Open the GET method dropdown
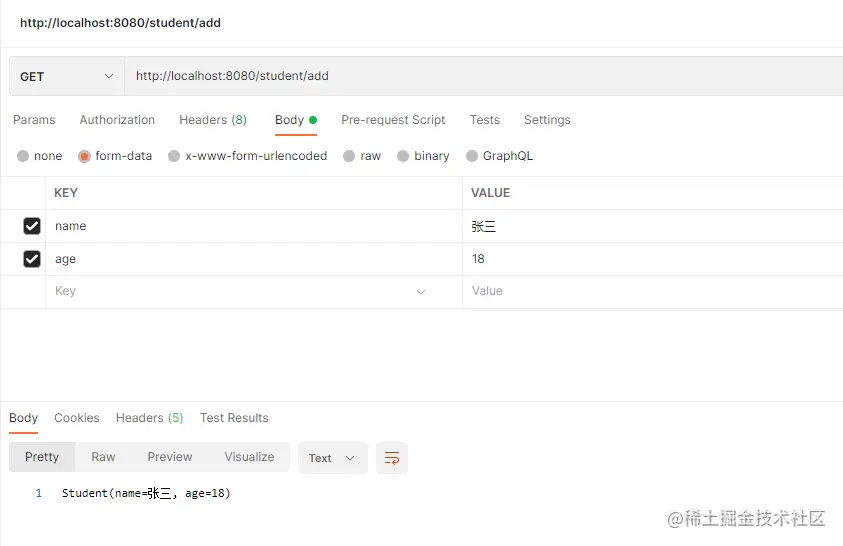The image size is (843, 546). (67, 76)
